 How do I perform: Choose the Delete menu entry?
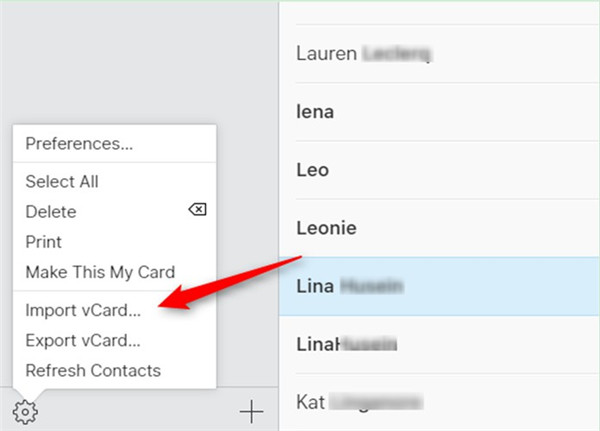click(x=51, y=212)
